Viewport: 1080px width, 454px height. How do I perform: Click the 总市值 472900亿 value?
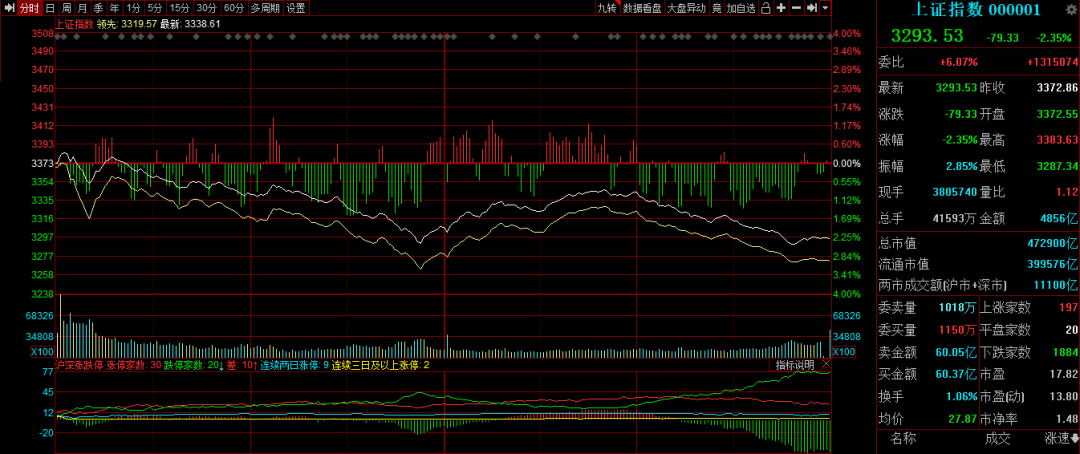[x=1052, y=243]
